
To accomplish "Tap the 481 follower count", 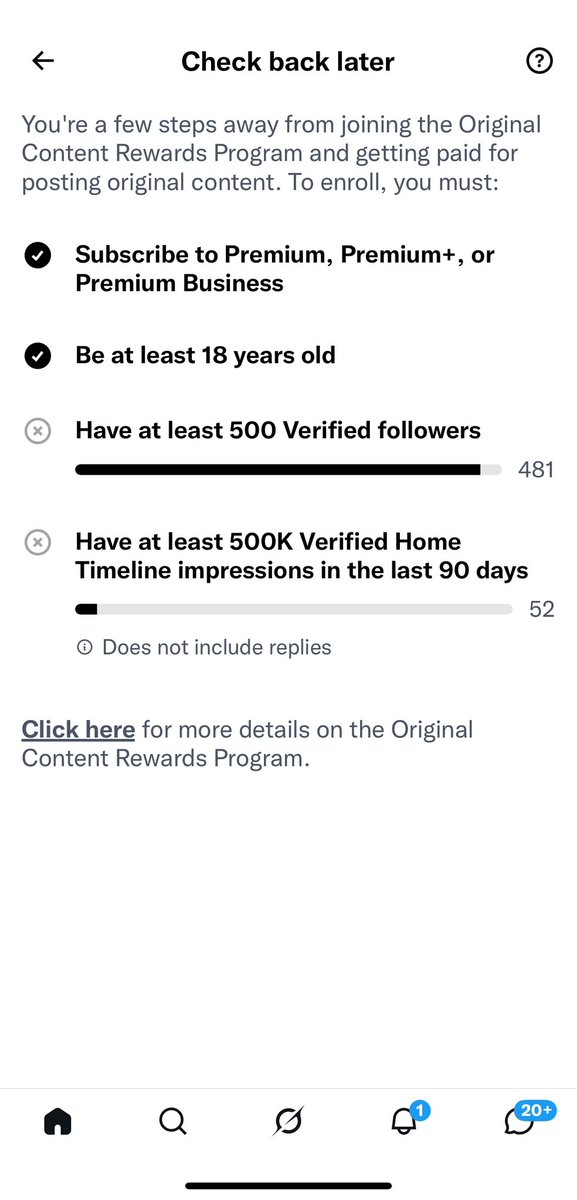I will [536, 469].
